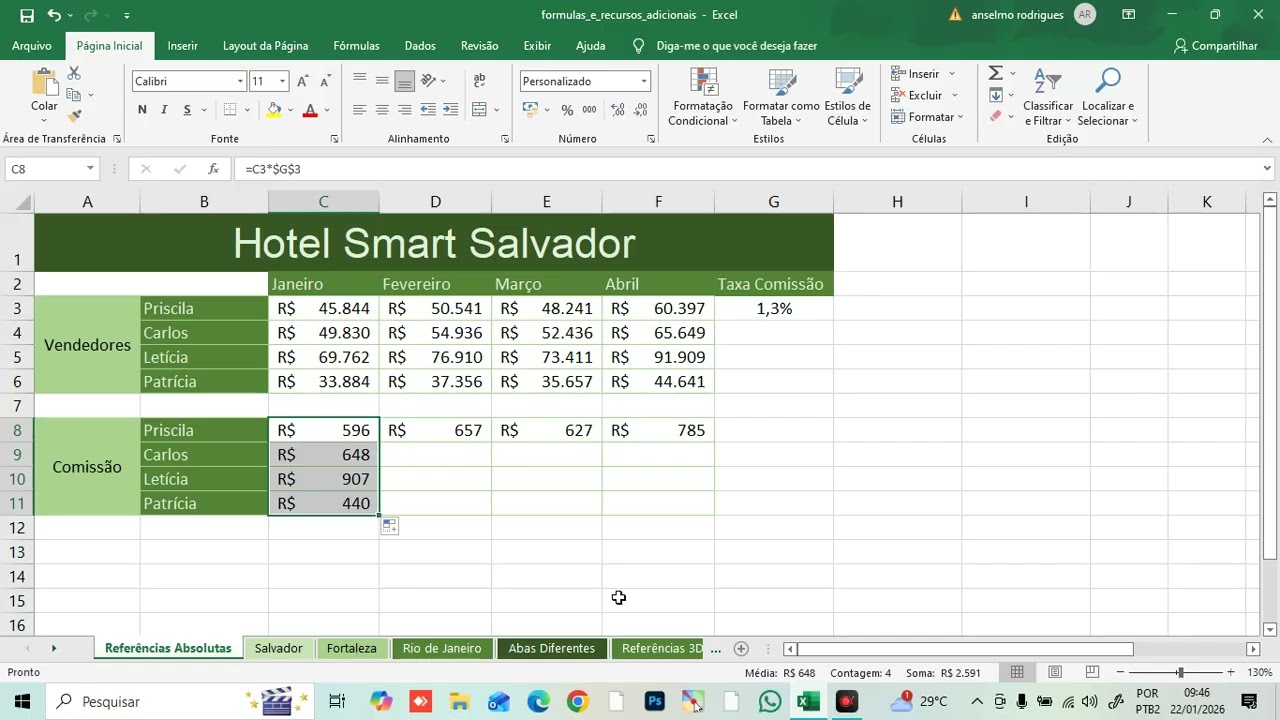
Task: Open the font name Calibri dropdown
Action: 240,82
